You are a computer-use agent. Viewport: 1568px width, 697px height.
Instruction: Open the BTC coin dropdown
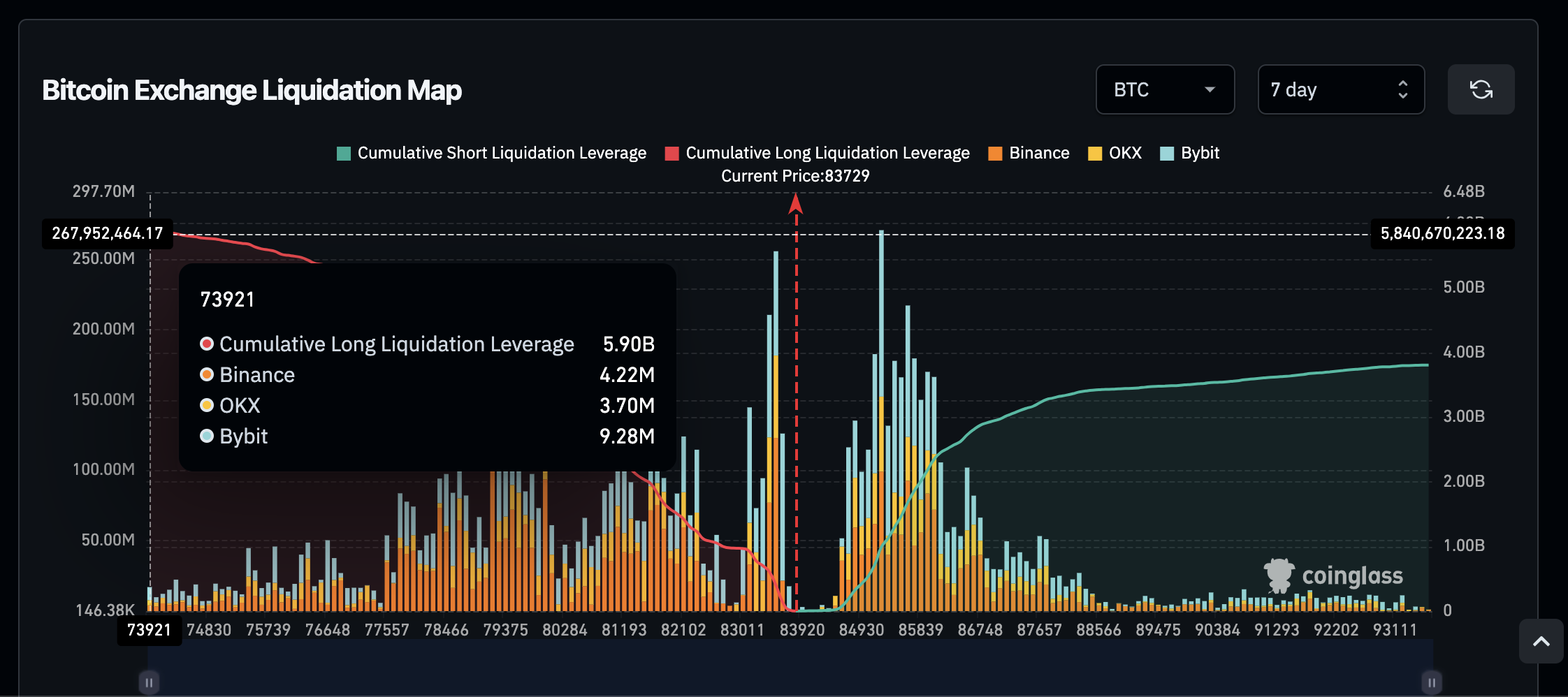click(x=1165, y=89)
